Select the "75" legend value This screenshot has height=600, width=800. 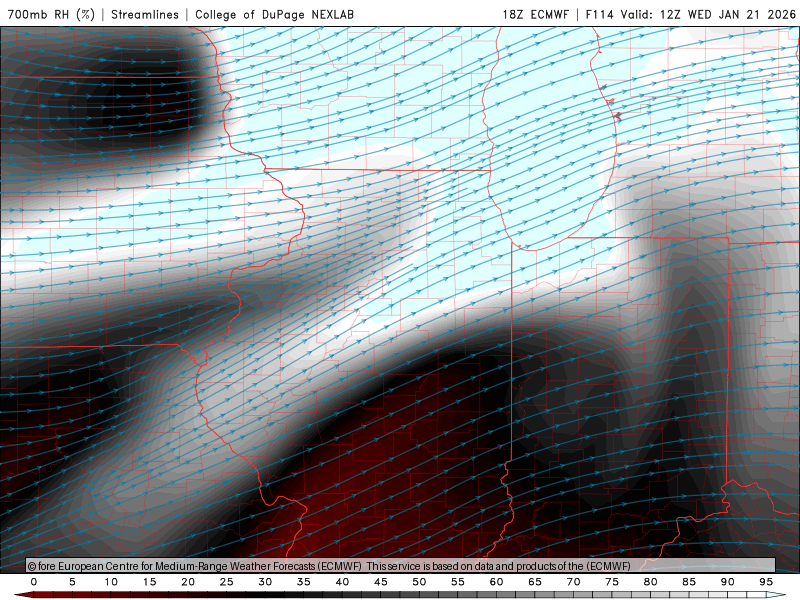pos(612,582)
